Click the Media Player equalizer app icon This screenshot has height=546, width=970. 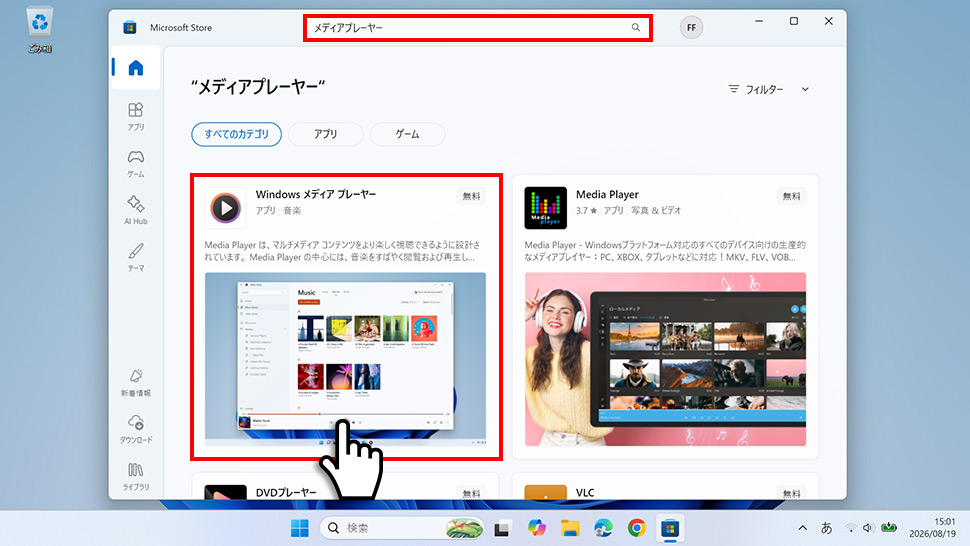click(545, 208)
